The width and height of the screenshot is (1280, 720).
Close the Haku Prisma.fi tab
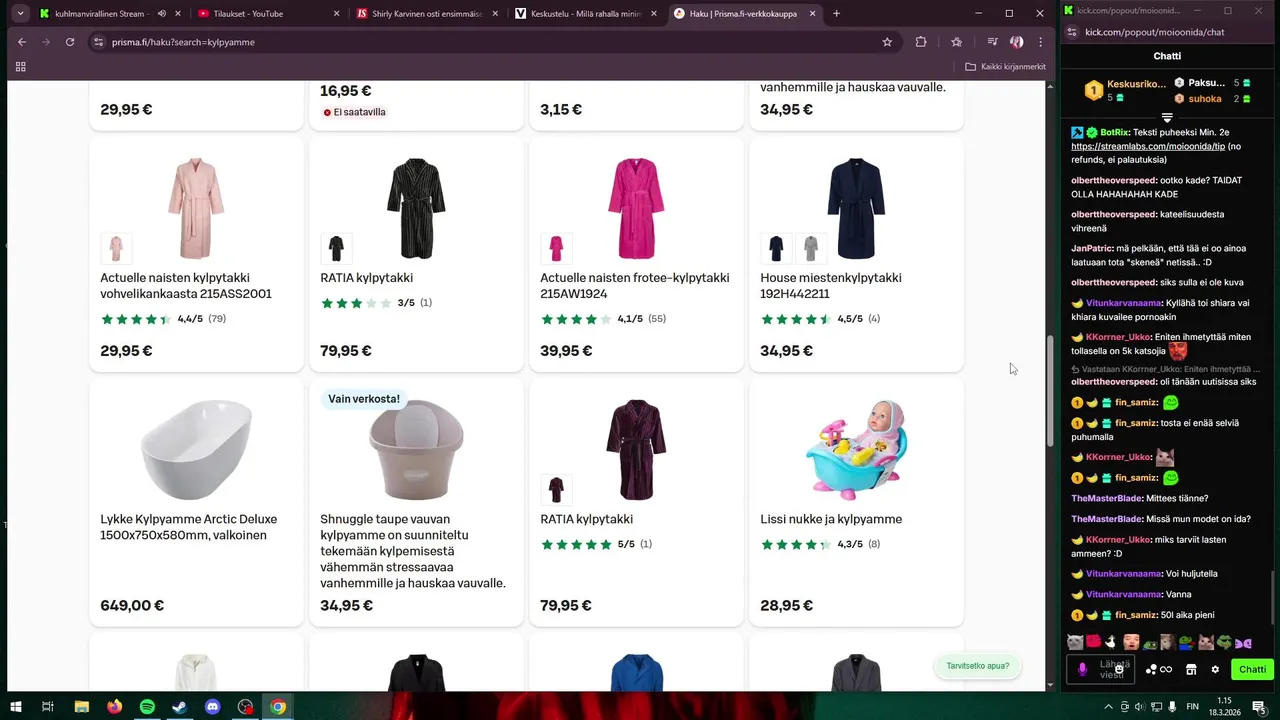[812, 14]
